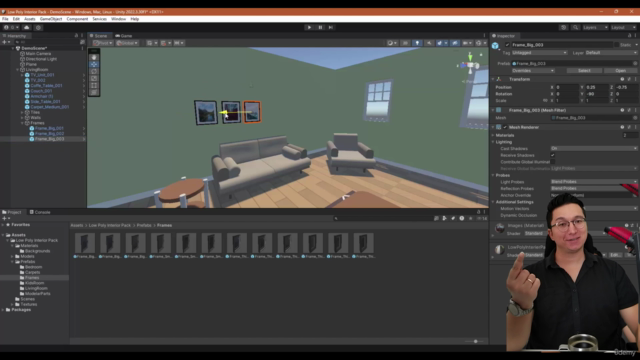Expand the Walls hierarchy node
Screen dimensions: 640x360
tap(22, 118)
